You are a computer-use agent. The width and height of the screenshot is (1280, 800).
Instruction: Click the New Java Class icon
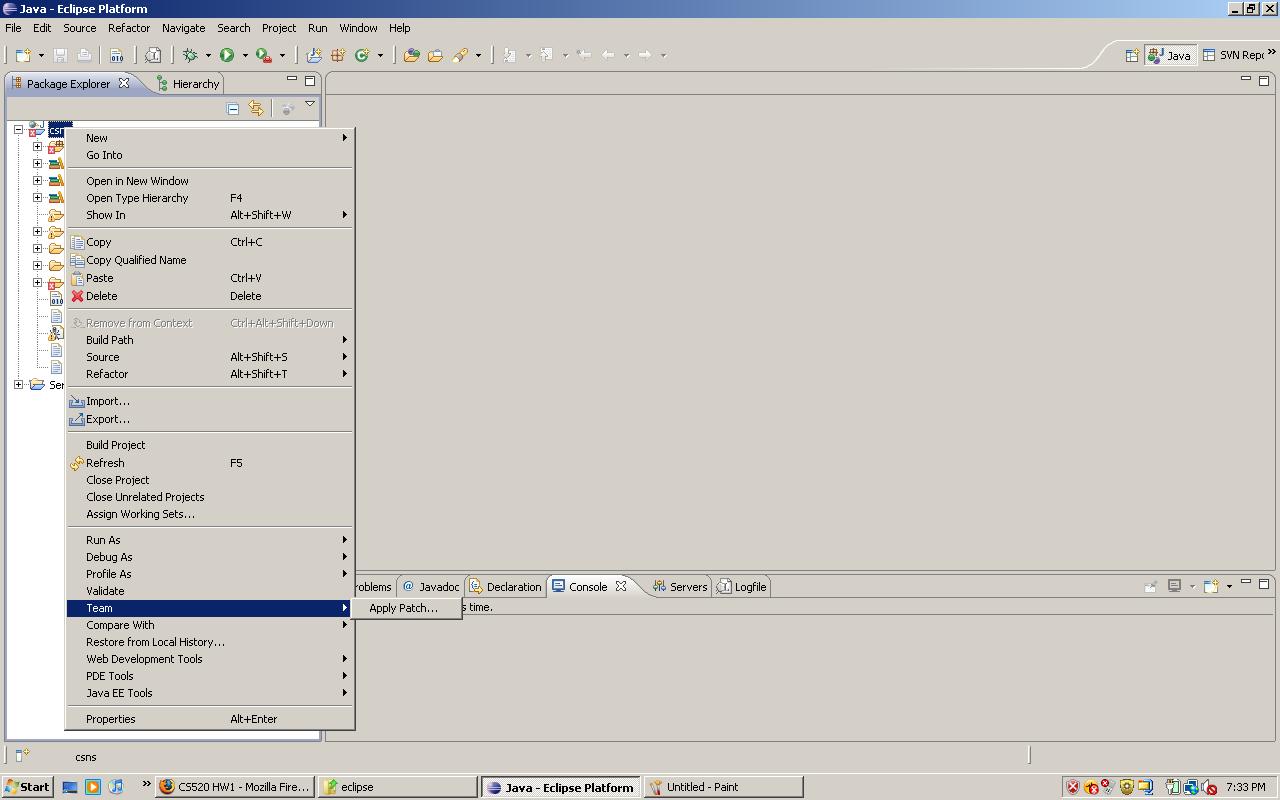point(362,56)
